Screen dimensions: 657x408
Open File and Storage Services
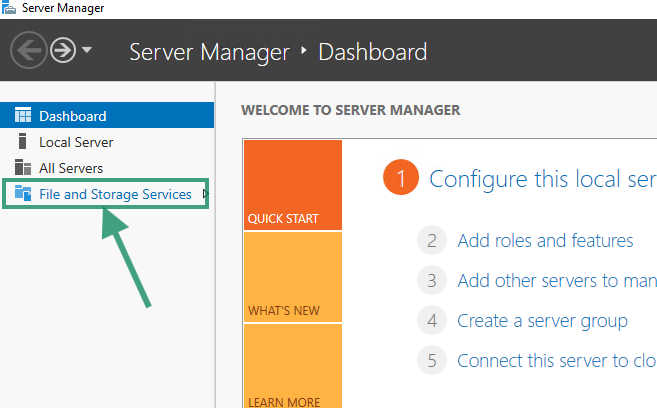(106, 194)
